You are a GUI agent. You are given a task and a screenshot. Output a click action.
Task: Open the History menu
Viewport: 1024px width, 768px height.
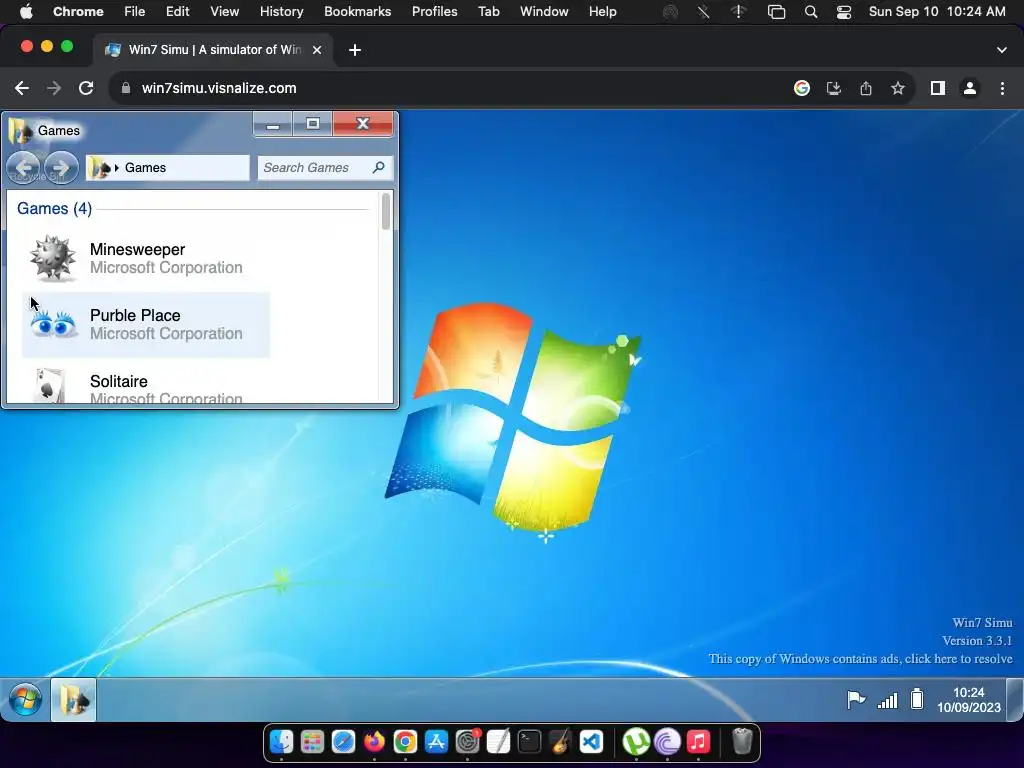coord(281,12)
